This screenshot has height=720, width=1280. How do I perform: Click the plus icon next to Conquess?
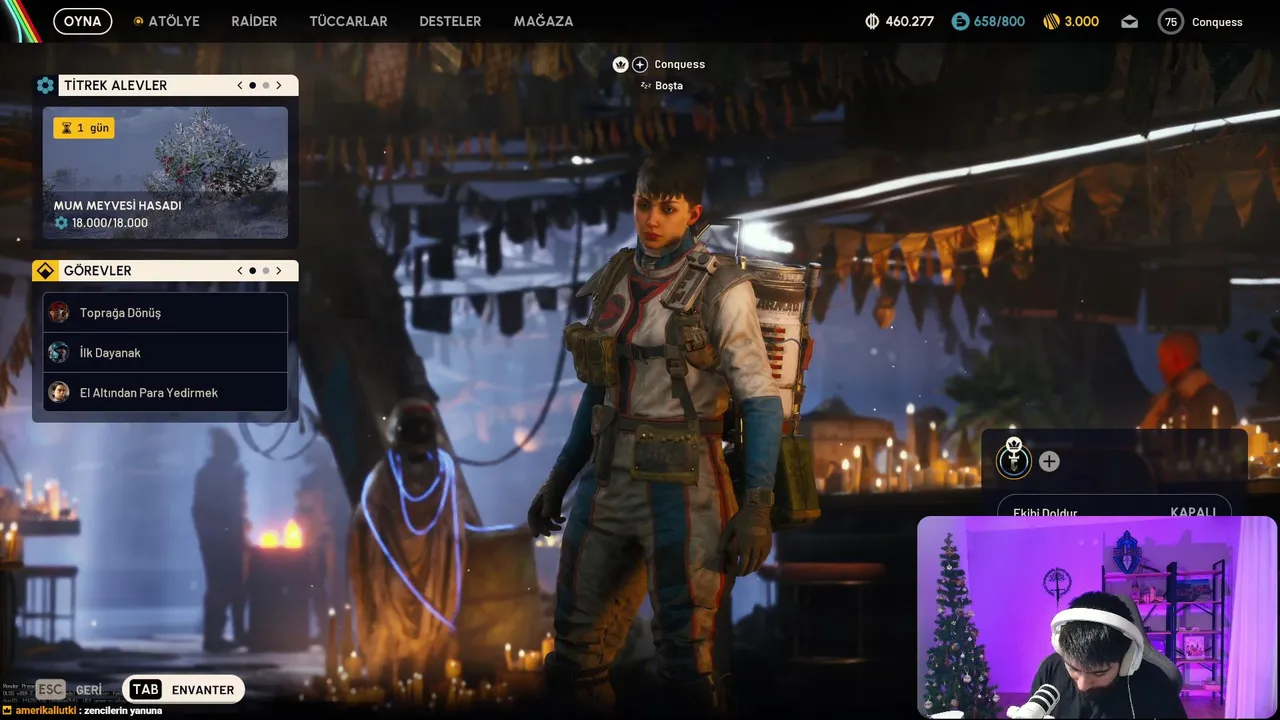(640, 64)
